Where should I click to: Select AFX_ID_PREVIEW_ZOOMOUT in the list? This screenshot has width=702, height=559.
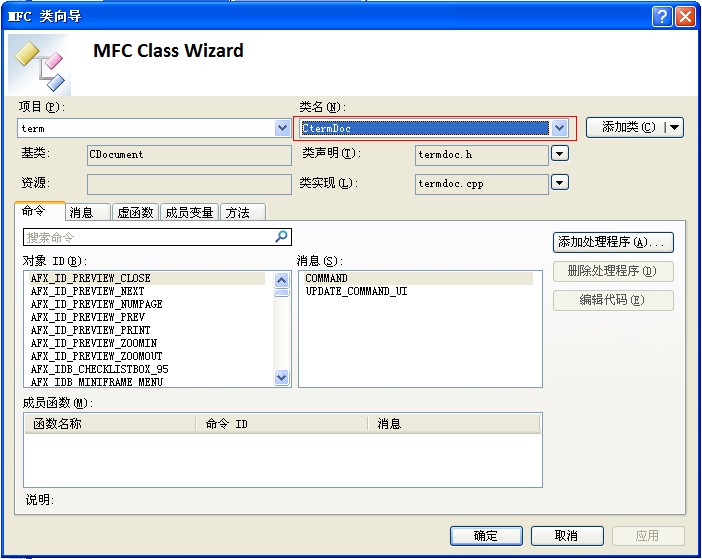[x=147, y=356]
